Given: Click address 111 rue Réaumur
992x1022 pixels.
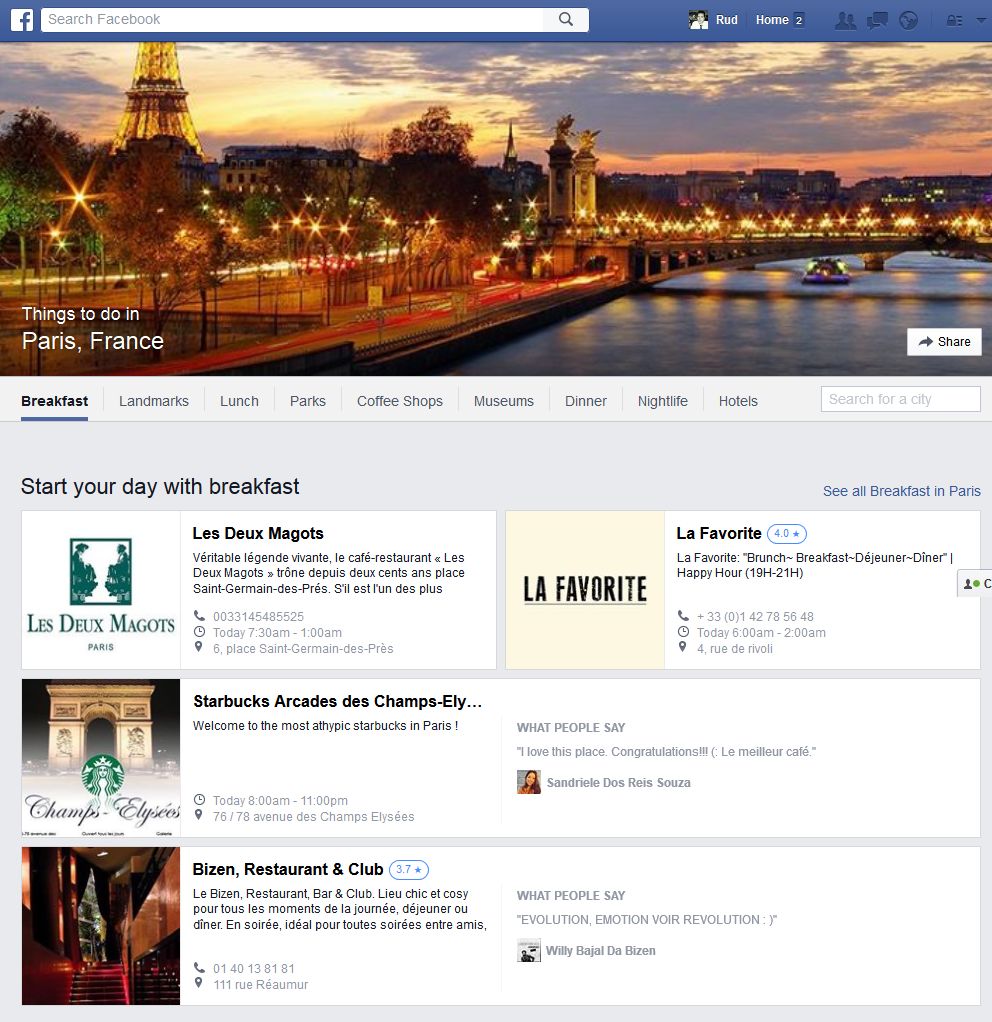Looking at the screenshot, I should point(261,984).
